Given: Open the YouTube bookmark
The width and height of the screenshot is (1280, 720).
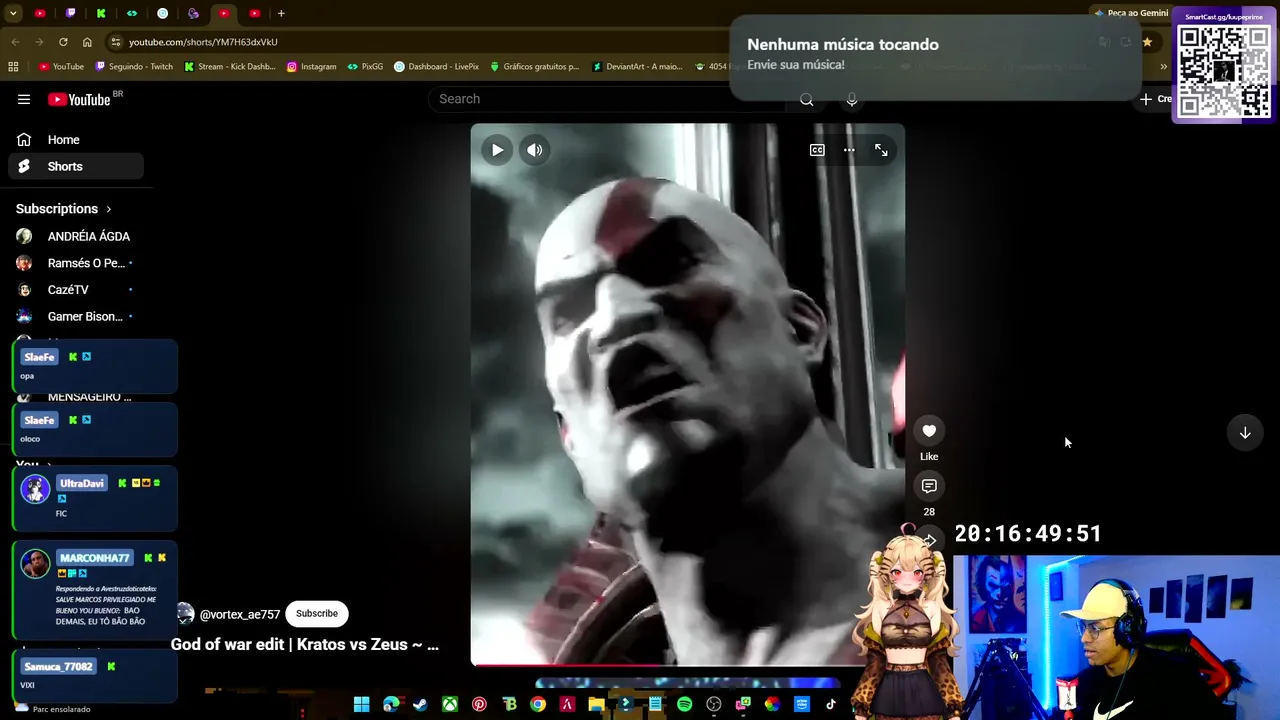Looking at the screenshot, I should 61,67.
